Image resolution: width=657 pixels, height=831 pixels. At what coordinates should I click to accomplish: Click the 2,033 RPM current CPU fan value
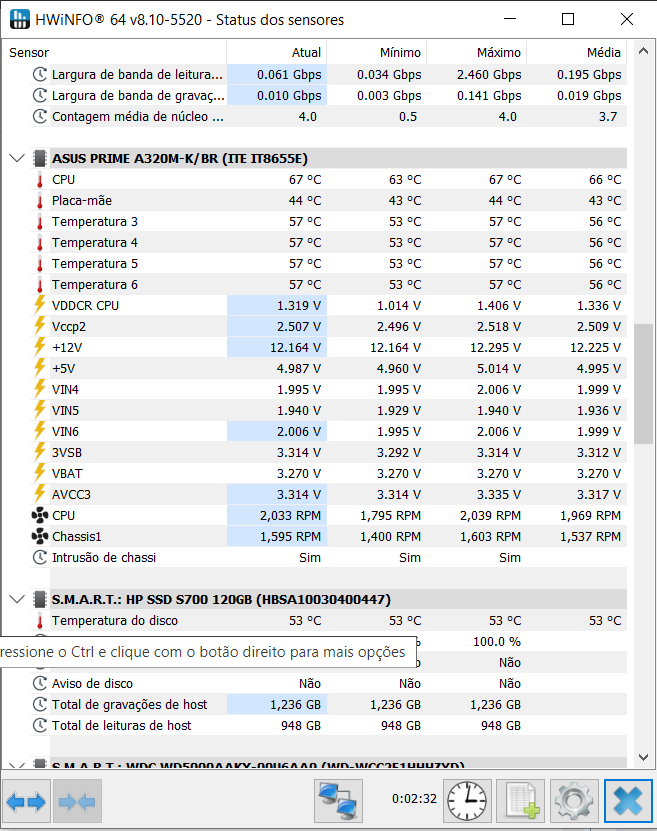coord(290,516)
